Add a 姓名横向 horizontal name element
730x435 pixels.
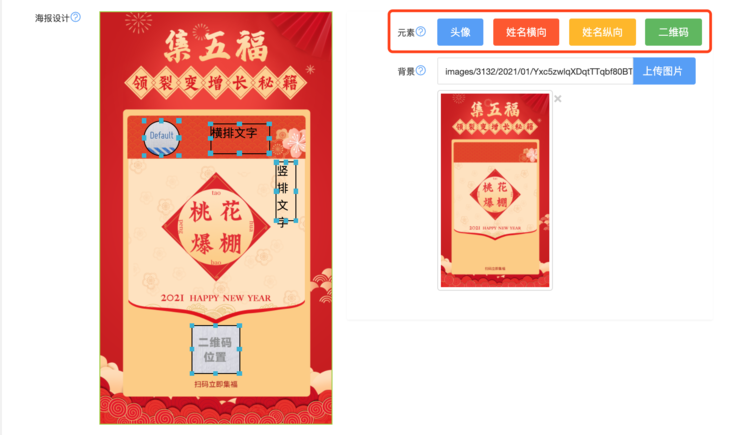[x=526, y=32]
